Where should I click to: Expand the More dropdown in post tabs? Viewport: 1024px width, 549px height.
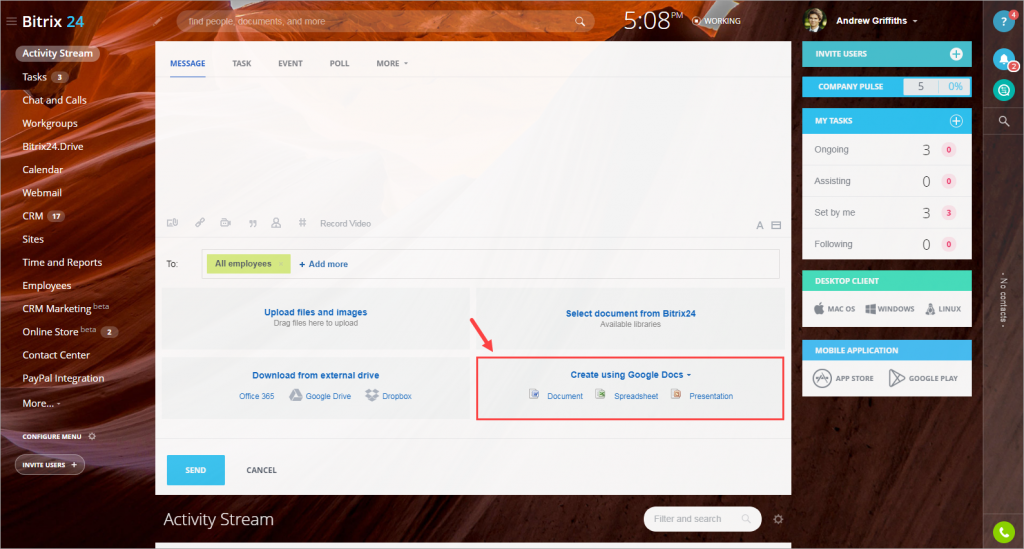392,63
